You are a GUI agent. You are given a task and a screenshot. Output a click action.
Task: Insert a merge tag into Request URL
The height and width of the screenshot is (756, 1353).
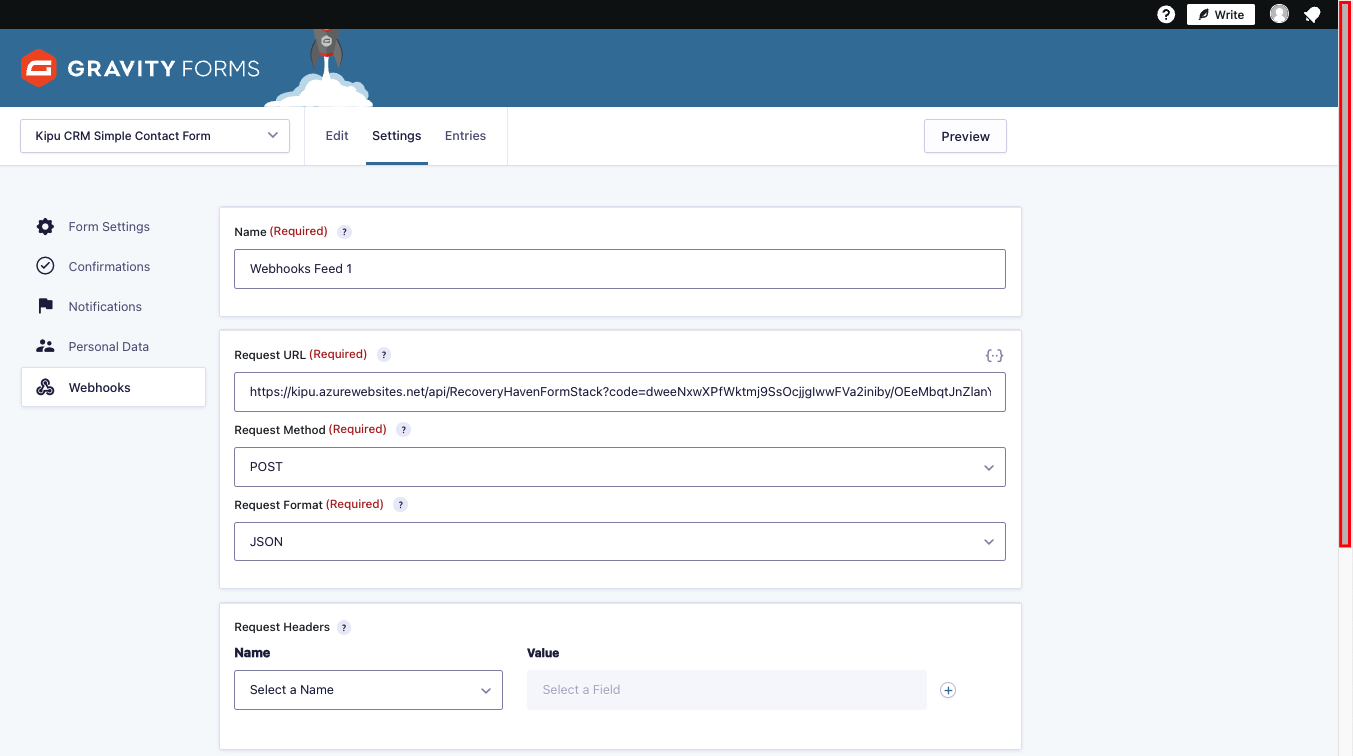coord(994,354)
